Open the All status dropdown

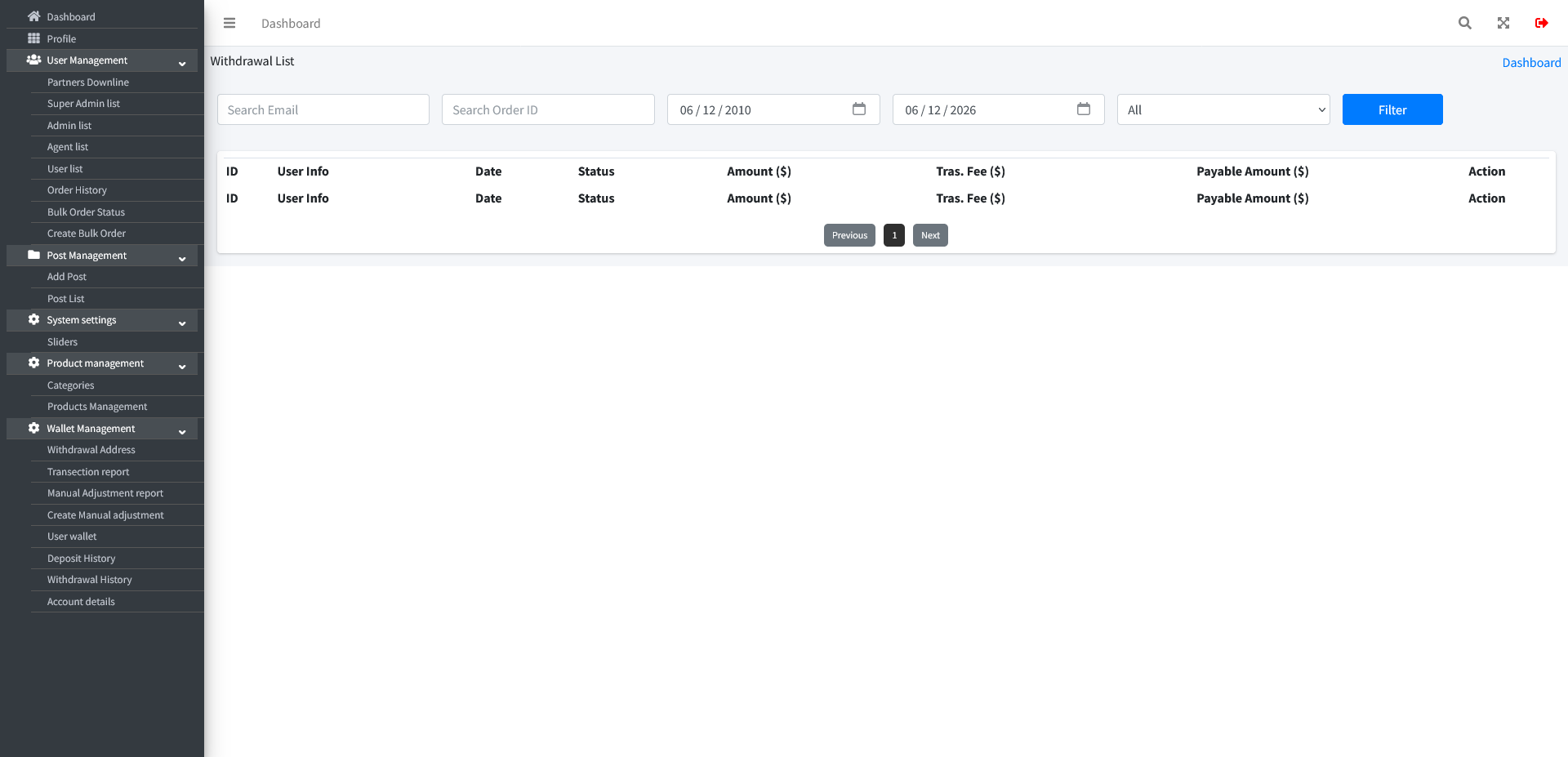point(1223,109)
